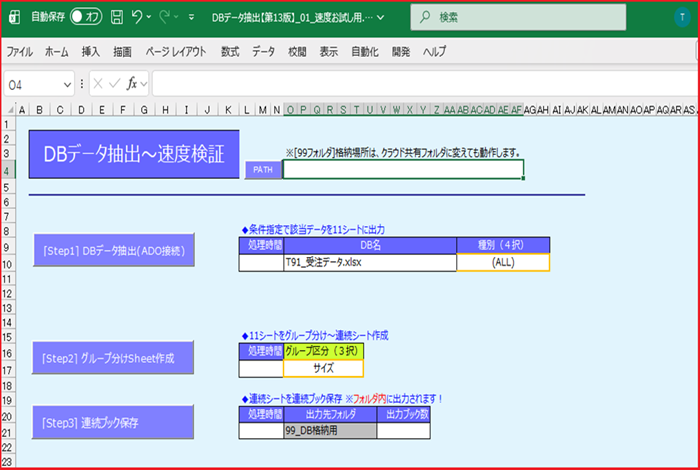Open the 数式 tab
This screenshot has height=470, width=700.
(x=230, y=52)
